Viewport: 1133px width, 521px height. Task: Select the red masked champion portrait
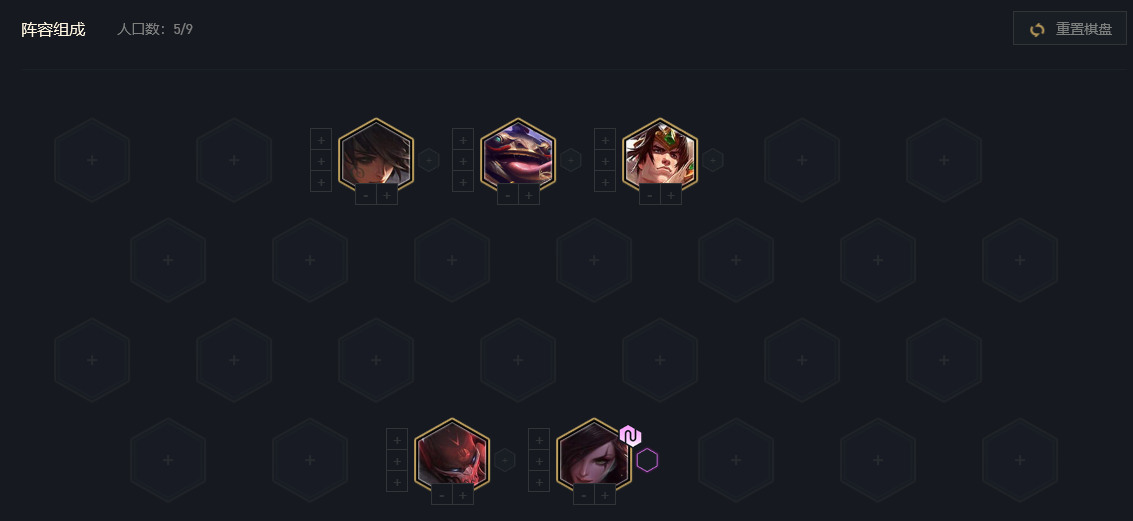452,456
